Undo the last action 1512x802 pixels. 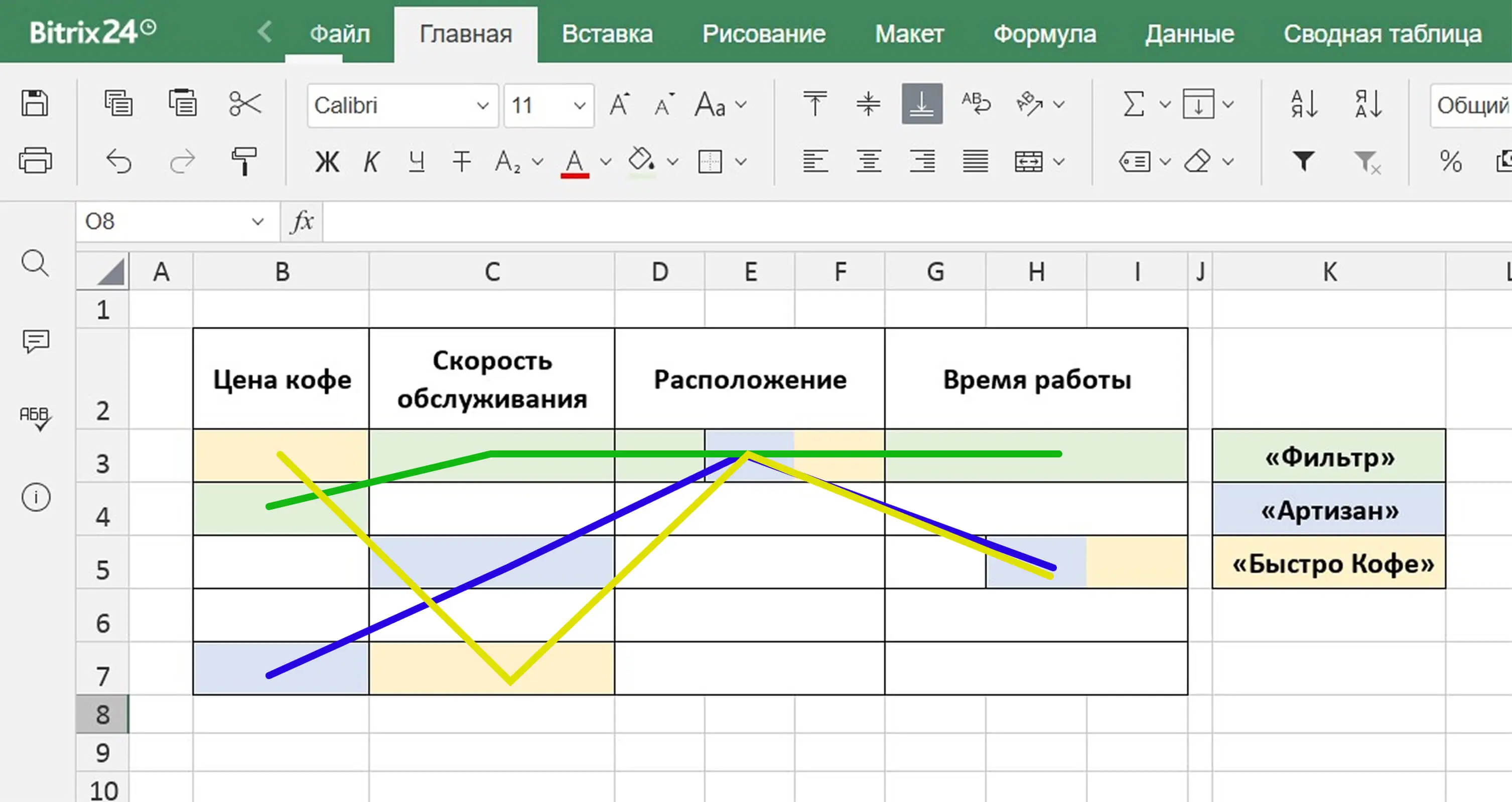pos(118,162)
